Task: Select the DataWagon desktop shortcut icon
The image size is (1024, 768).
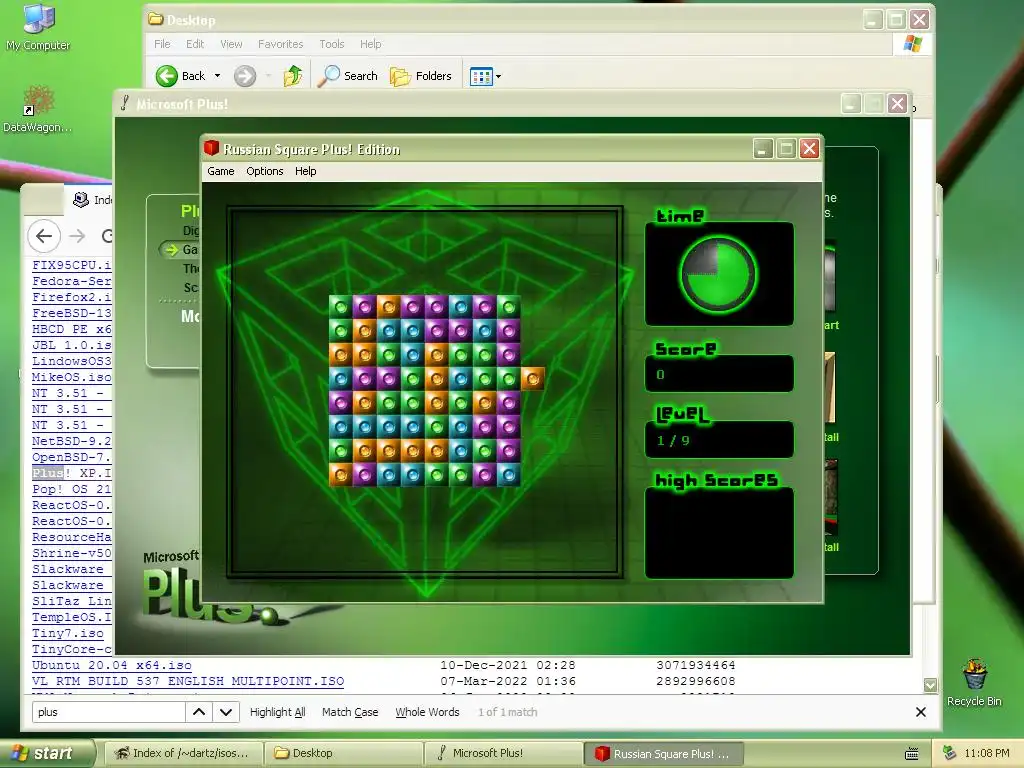Action: coord(38,109)
